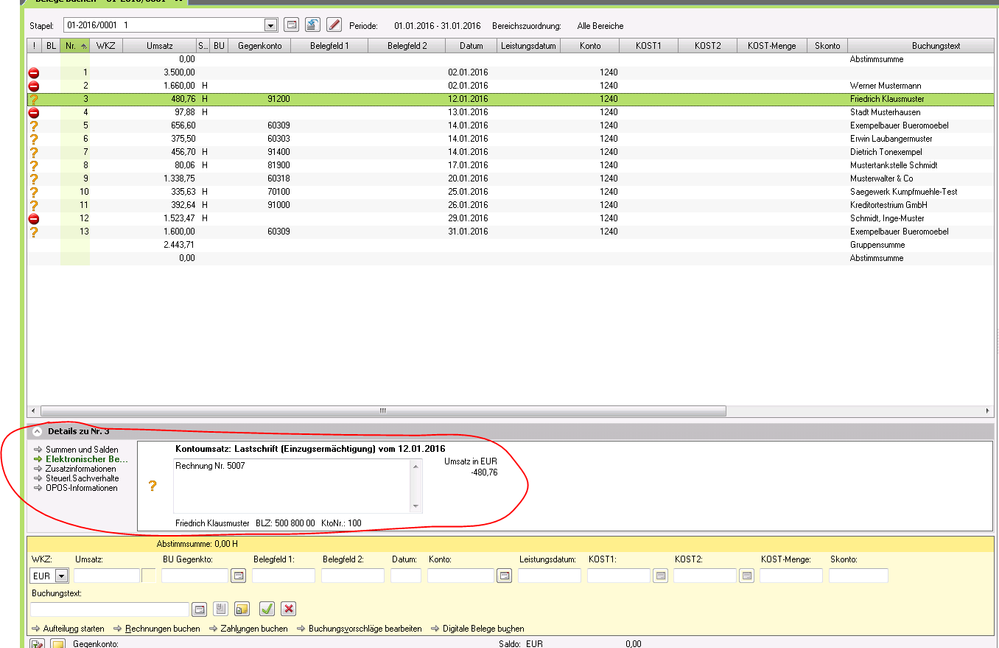Sort table by the Datum column header
The height and width of the screenshot is (648, 999).
pos(471,46)
